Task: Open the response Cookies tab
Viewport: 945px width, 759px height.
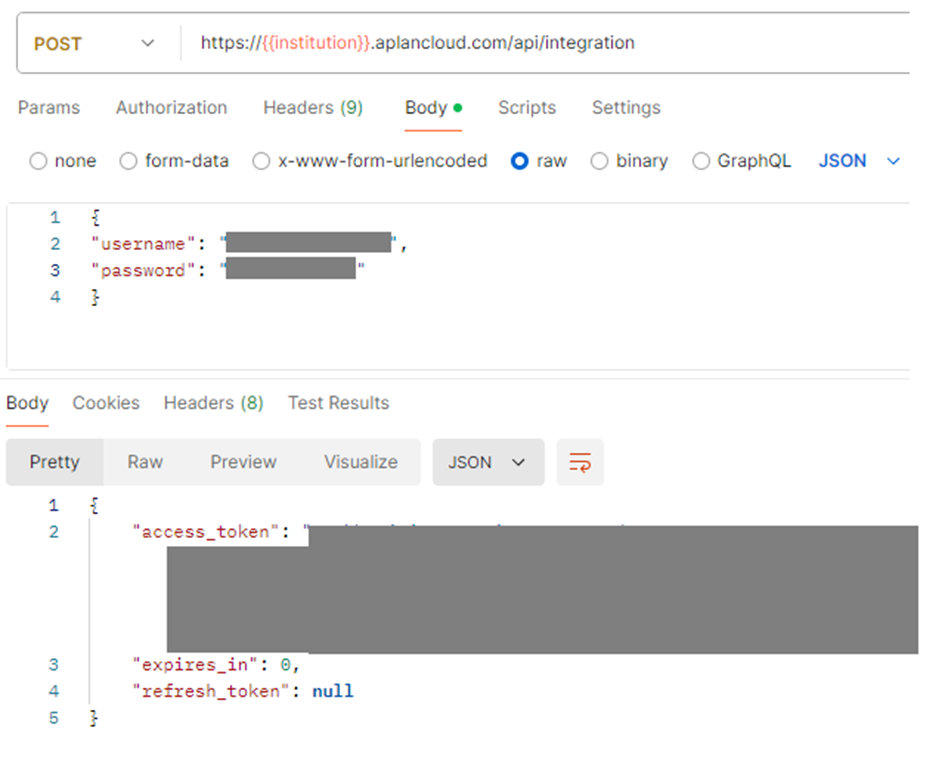Action: tap(106, 403)
